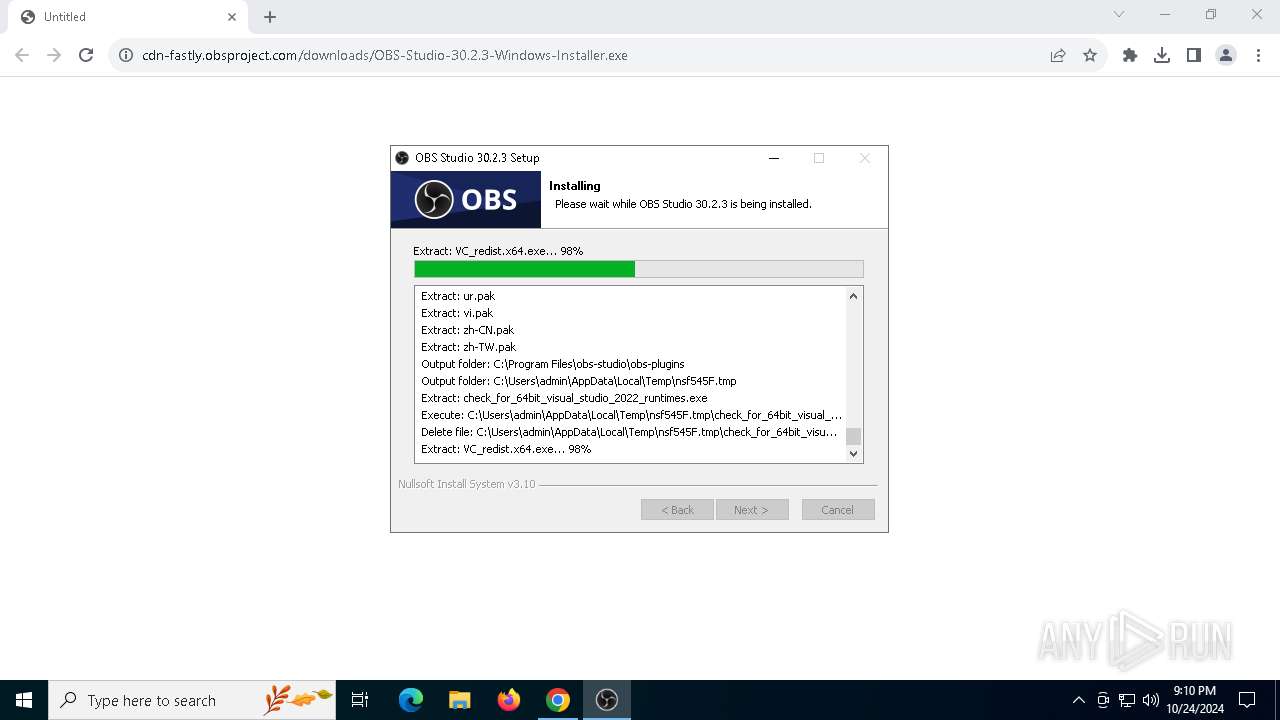Open volume control tray icon
The width and height of the screenshot is (1280, 720).
pyautogui.click(x=1151, y=700)
